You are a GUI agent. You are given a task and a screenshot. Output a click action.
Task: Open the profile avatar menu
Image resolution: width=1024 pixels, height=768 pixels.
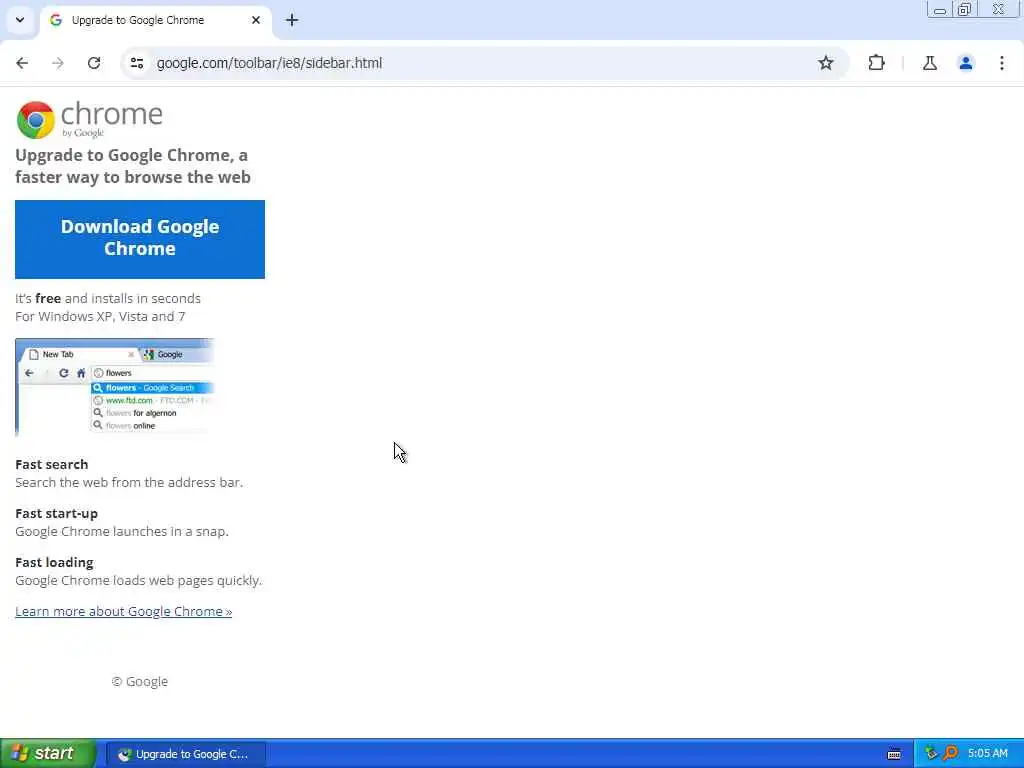coord(965,63)
